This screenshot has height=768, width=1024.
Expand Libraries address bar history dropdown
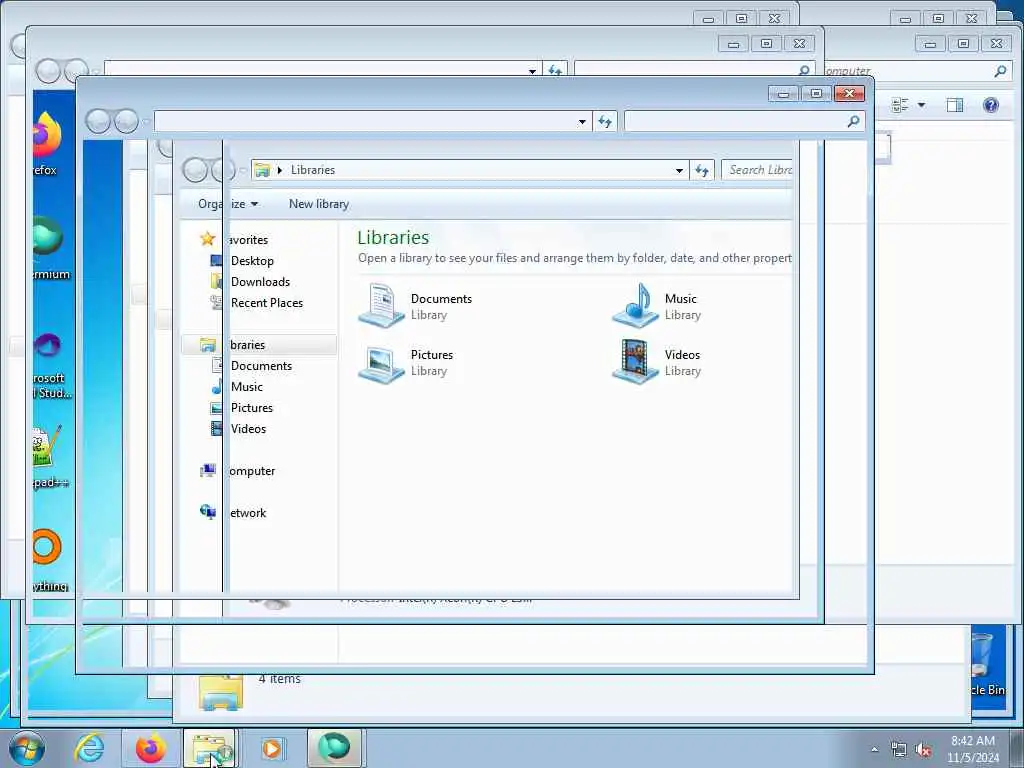[679, 170]
